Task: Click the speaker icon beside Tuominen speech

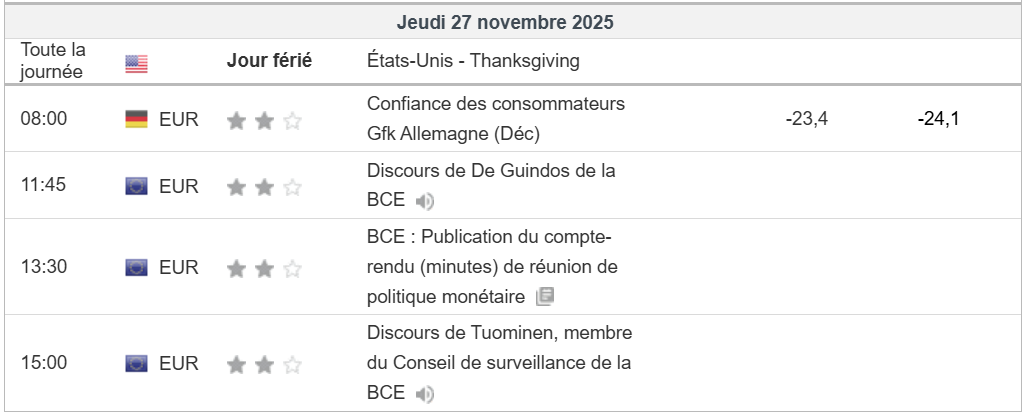Action: pos(425,395)
